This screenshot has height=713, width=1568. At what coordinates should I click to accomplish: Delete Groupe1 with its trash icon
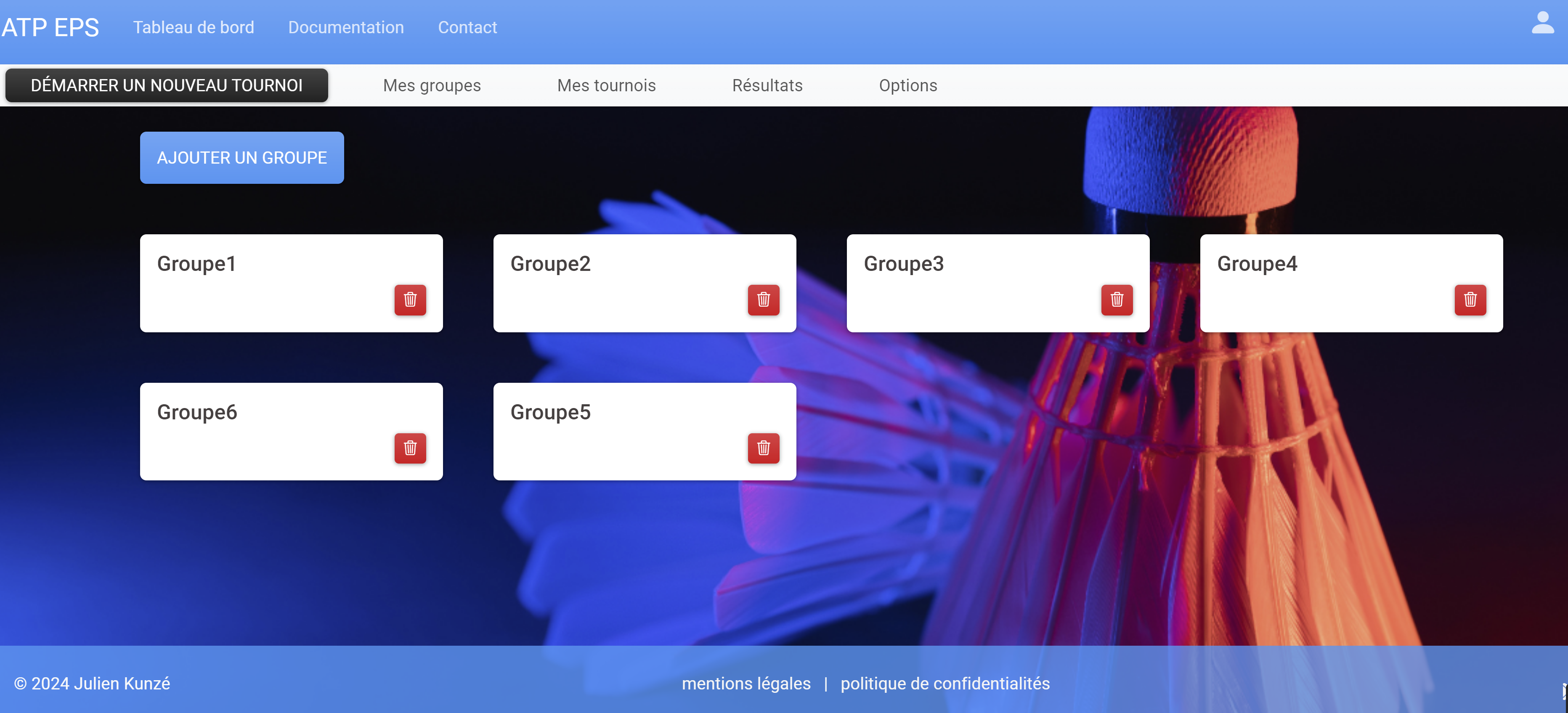(410, 300)
